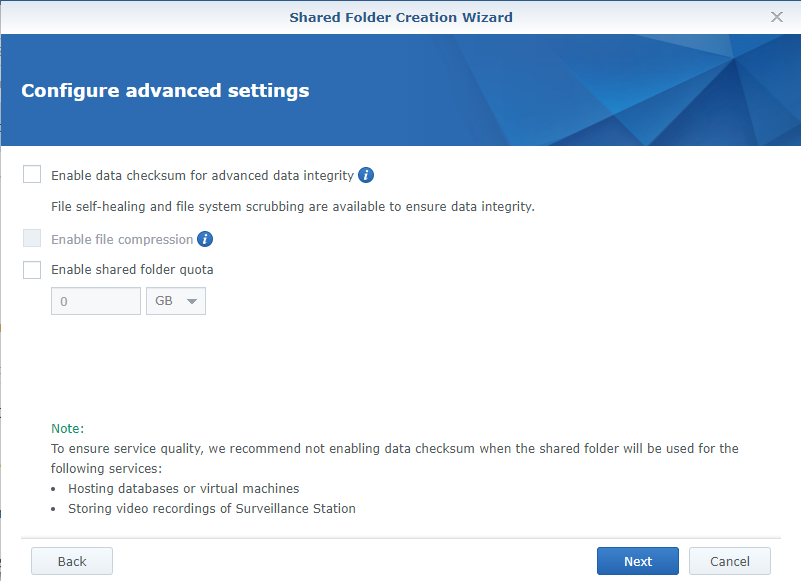Click the 'Configure advanced settings' heading

click(x=165, y=90)
